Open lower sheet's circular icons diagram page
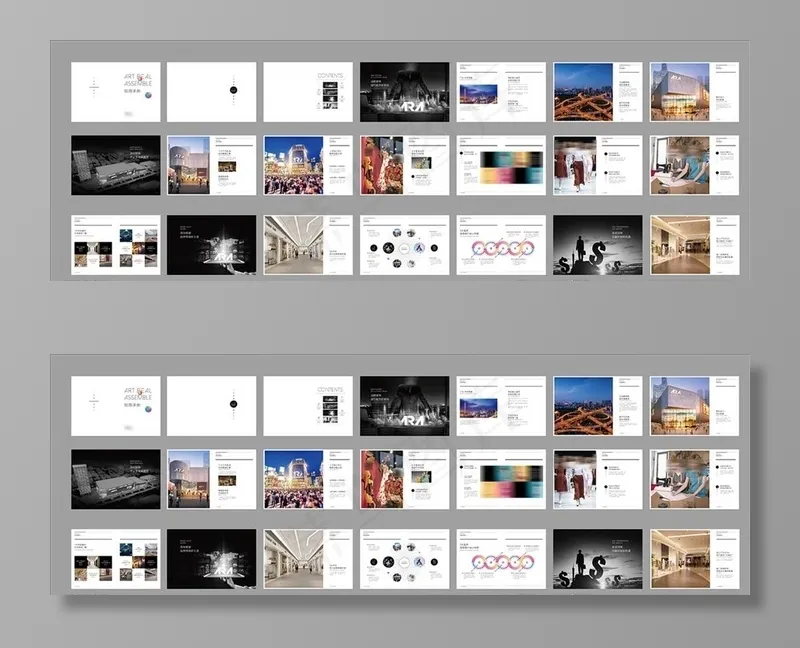800x648 pixels. (x=405, y=559)
